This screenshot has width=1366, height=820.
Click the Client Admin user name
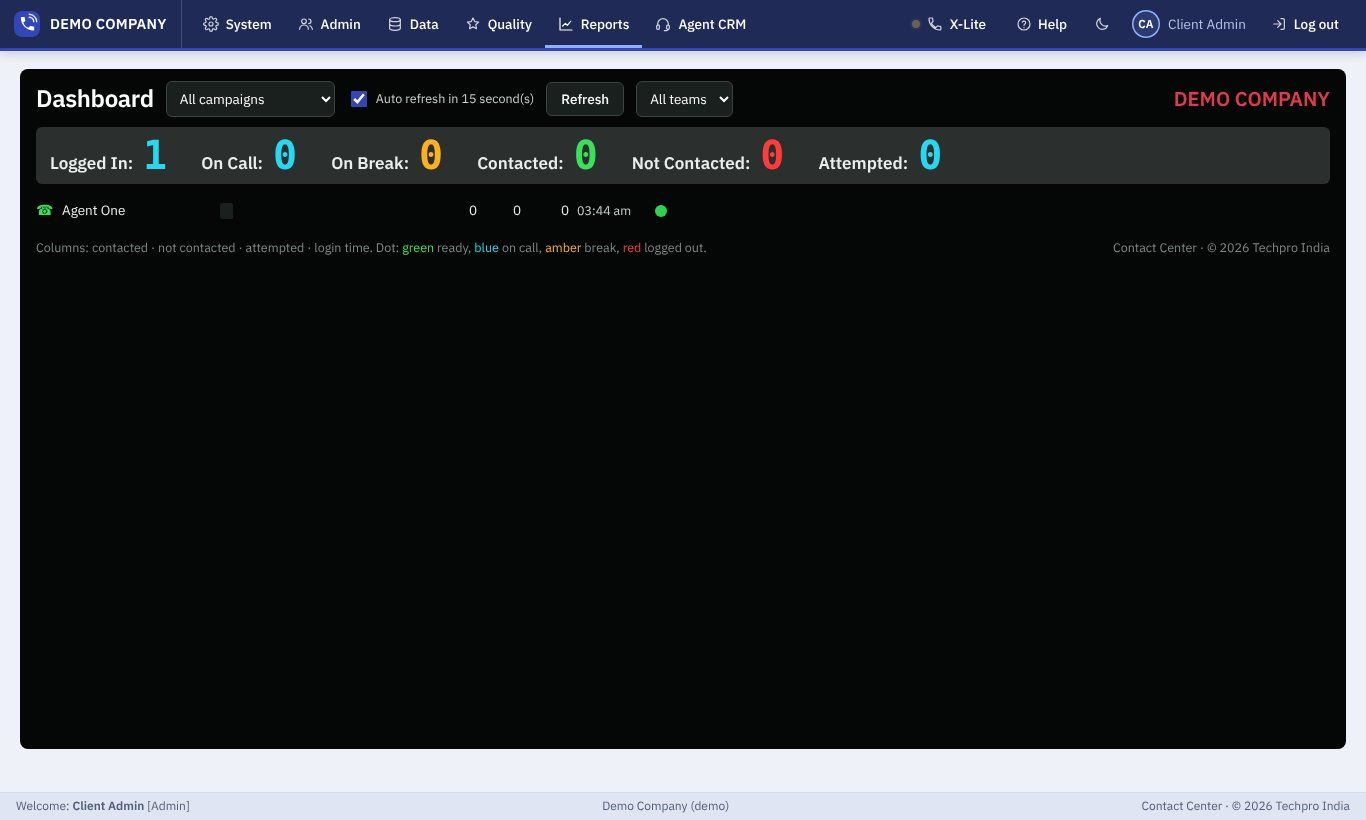(x=1207, y=24)
